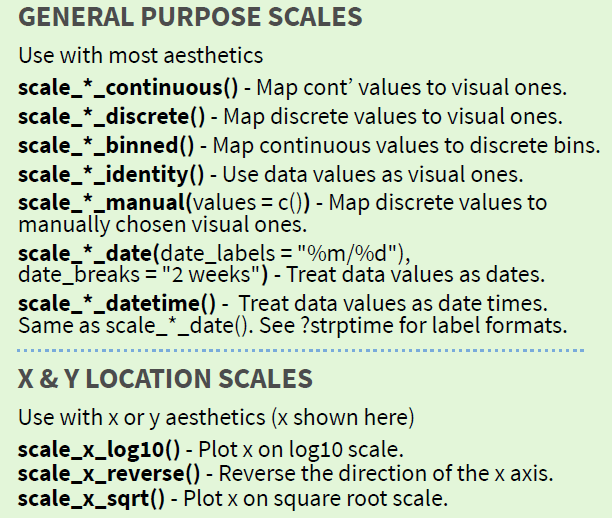Click the GENERAL PURPOSE SCALES heading
The width and height of the screenshot is (612, 518).
pos(190,18)
